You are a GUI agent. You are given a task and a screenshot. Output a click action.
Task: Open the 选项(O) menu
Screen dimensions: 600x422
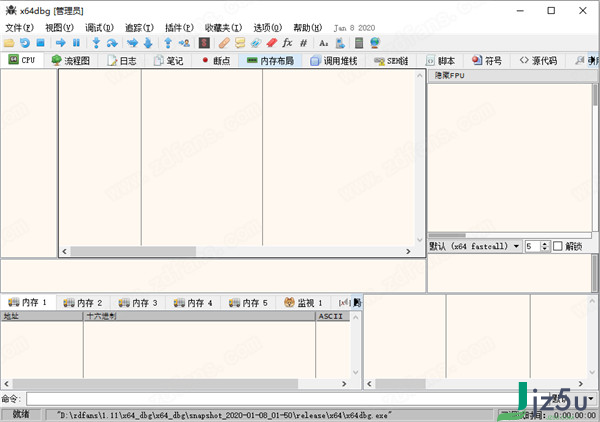coord(267,28)
